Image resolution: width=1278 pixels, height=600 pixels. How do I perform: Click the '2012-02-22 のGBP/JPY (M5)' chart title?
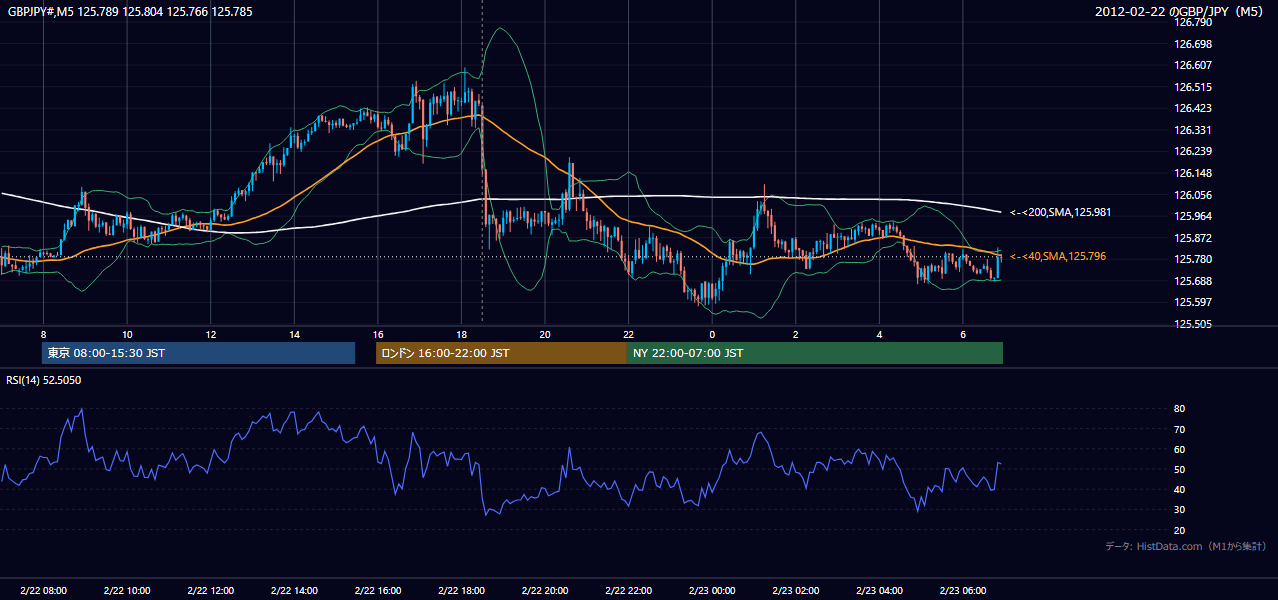pos(1181,11)
